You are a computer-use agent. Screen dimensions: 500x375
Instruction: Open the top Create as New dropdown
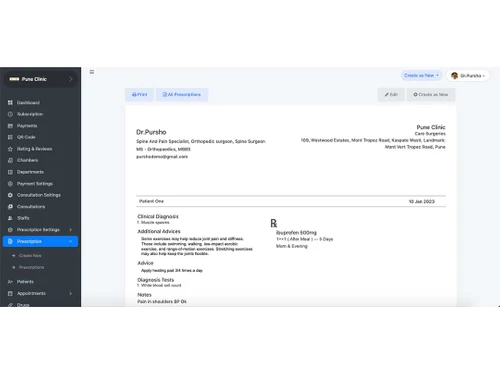[421, 76]
